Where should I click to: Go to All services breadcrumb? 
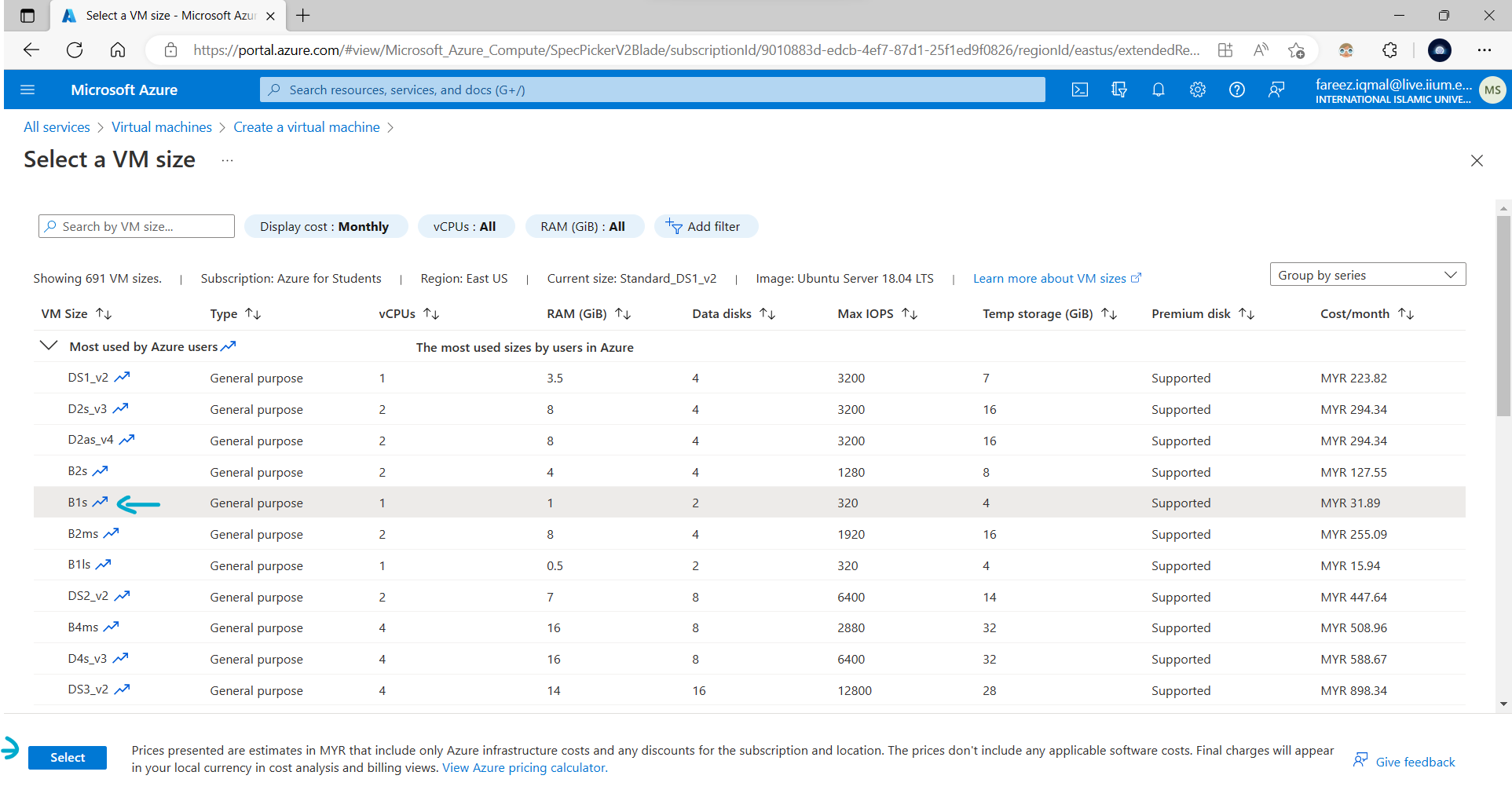click(x=57, y=127)
